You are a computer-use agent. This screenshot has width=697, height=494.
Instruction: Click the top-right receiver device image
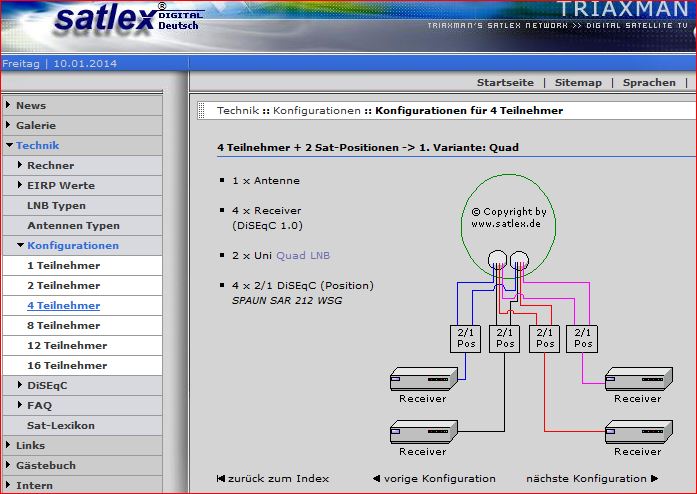point(637,378)
